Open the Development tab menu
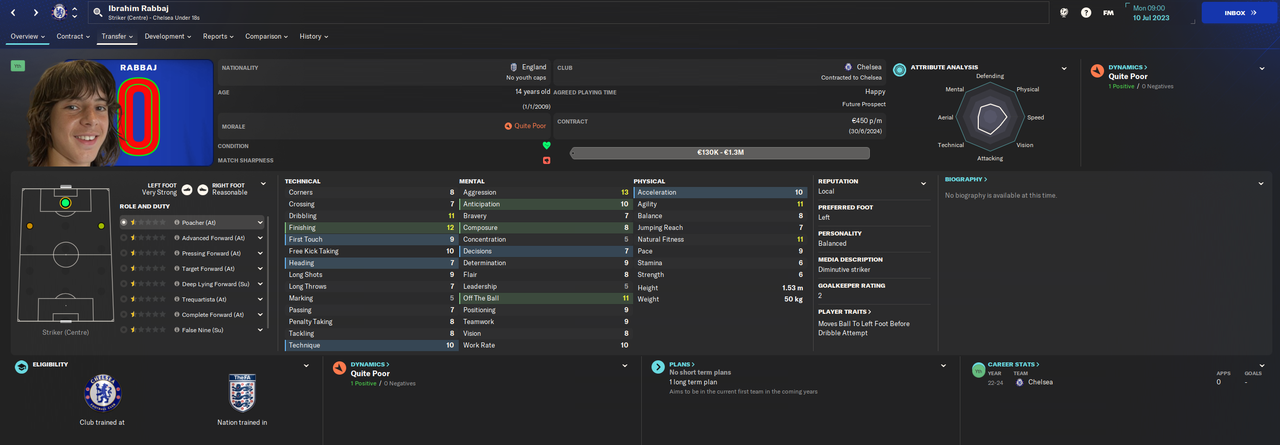1280x445 pixels. coord(168,36)
